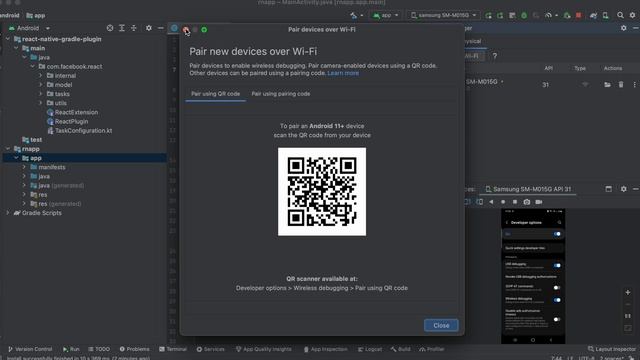Toggle Wireless debugging switch on phone
The height and width of the screenshot is (360, 640).
(x=557, y=300)
